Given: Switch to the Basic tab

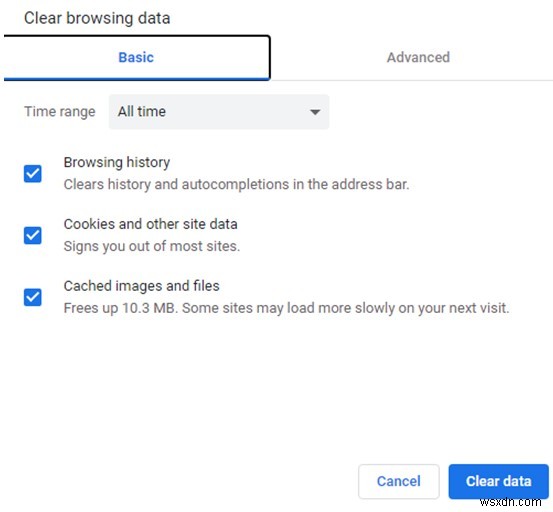Looking at the screenshot, I should [136, 57].
